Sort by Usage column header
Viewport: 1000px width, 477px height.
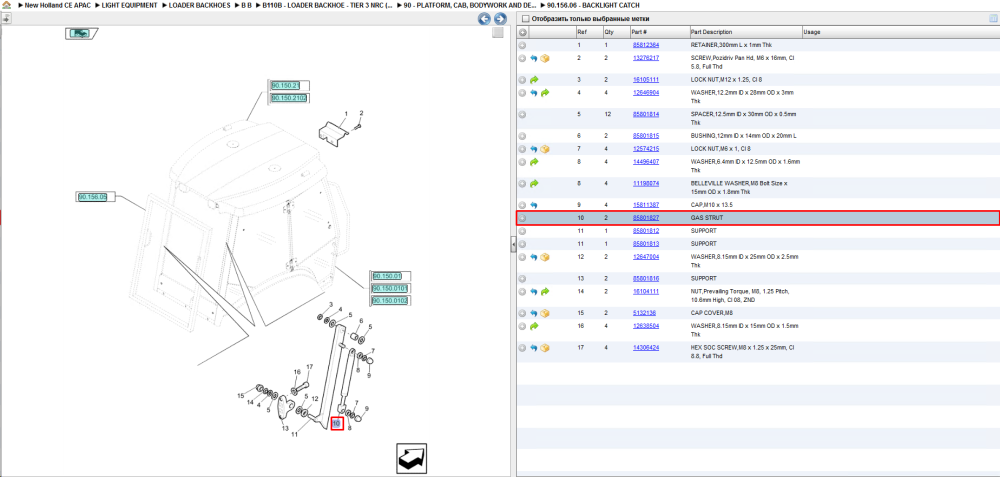click(812, 32)
